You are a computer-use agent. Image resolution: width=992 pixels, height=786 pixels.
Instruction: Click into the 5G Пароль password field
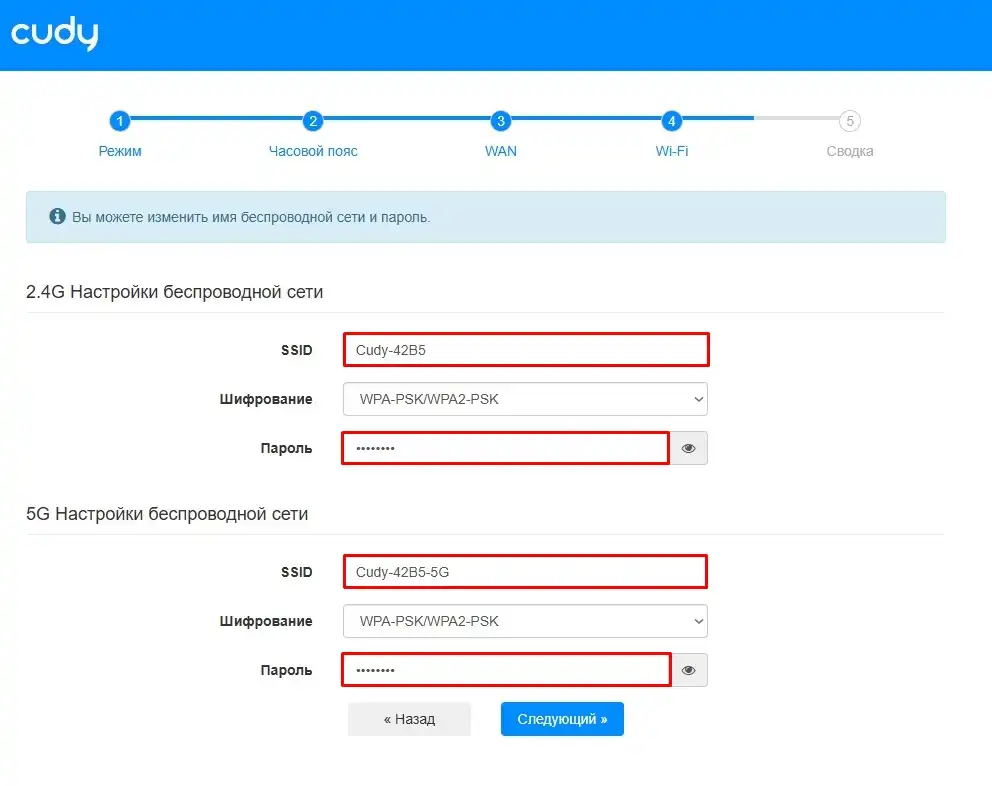[505, 671]
